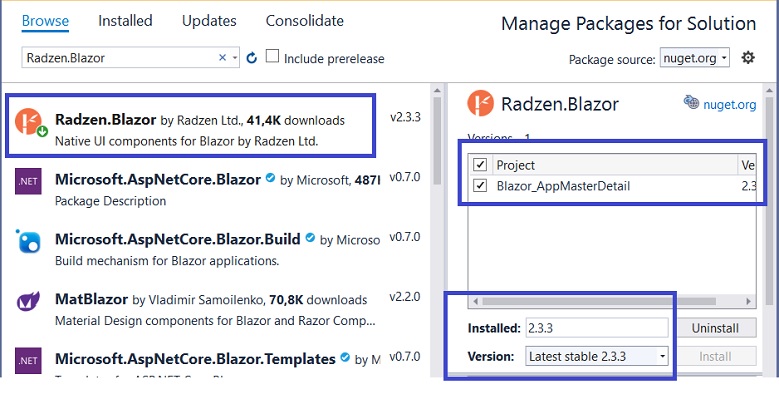Open the Consolidate tab
The image size is (779, 409).
pos(305,21)
